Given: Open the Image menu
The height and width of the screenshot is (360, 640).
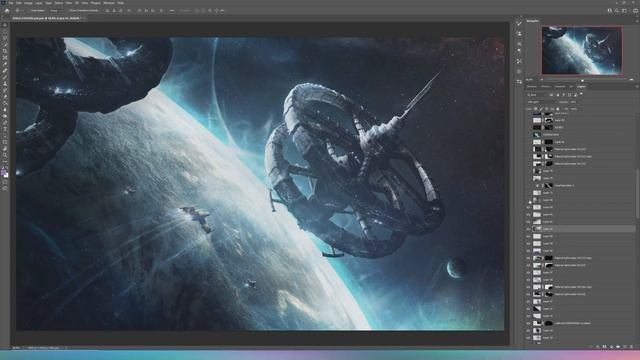Looking at the screenshot, I should tap(28, 3).
